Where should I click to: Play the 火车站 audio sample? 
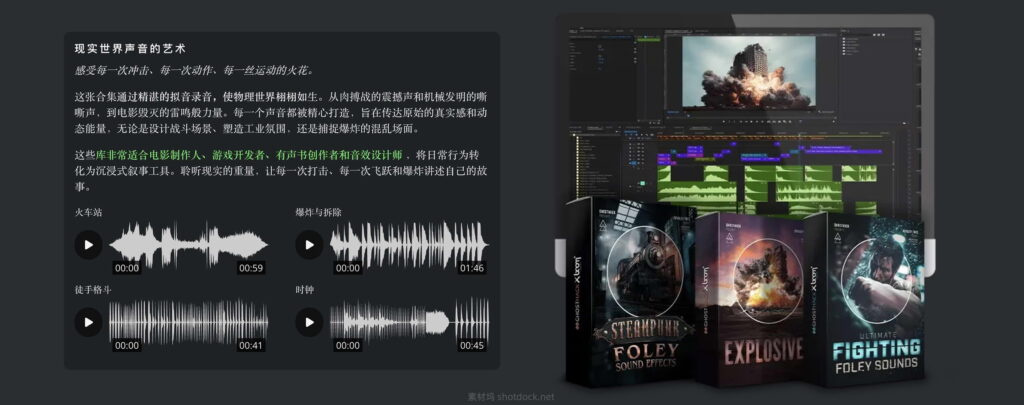coord(88,245)
